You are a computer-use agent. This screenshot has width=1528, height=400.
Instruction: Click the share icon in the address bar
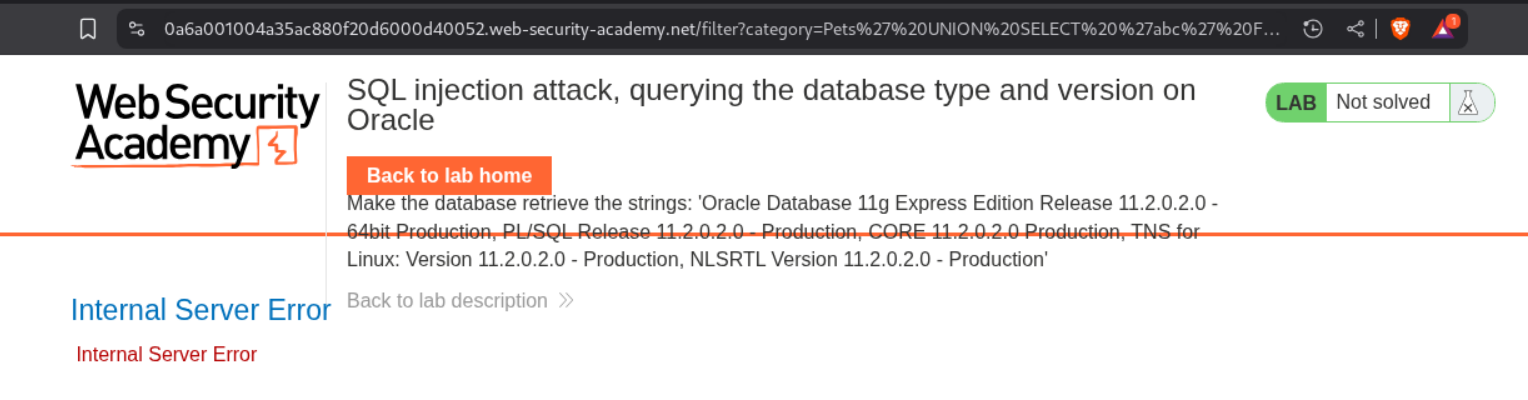point(1355,29)
